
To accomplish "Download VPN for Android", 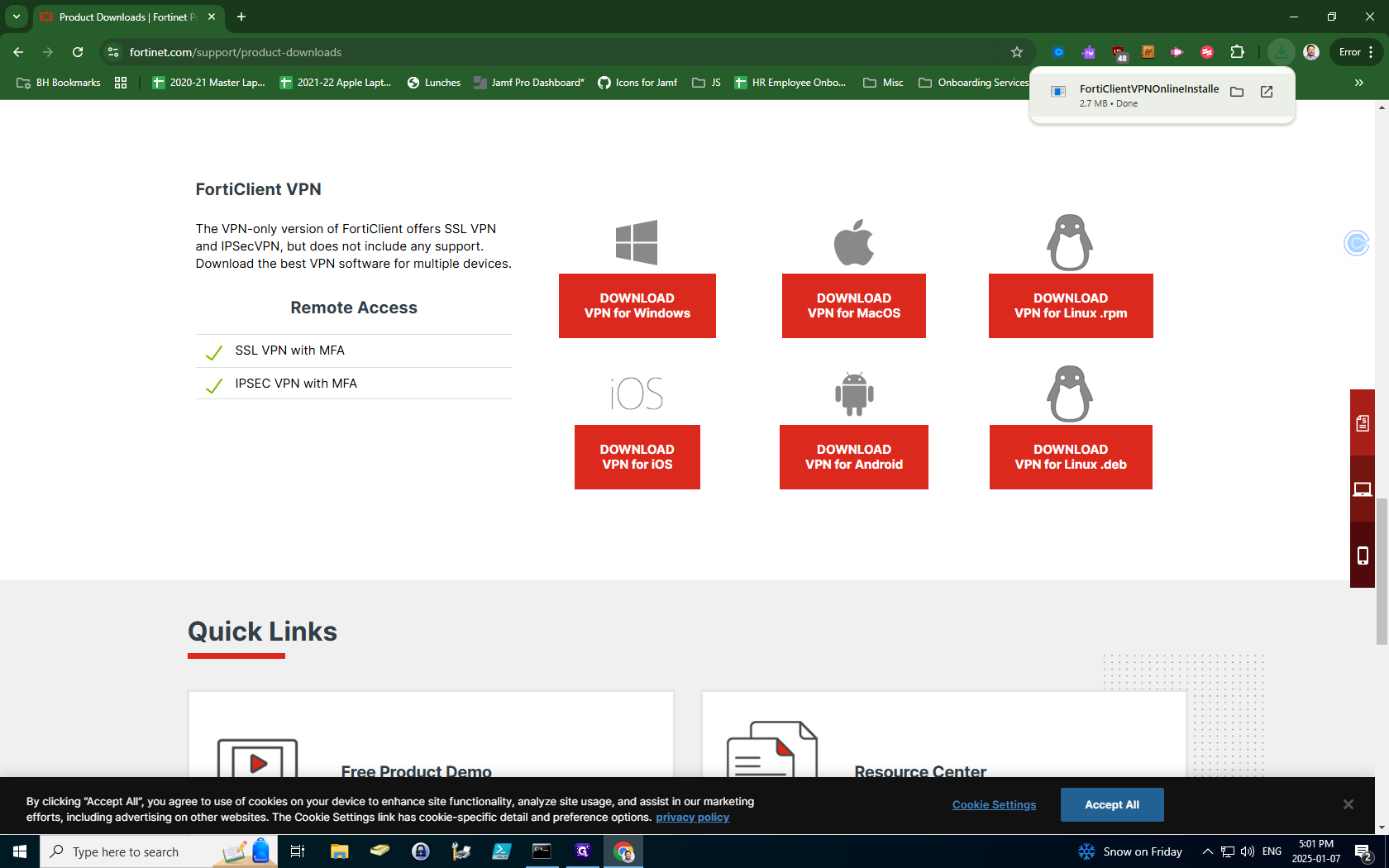I will 854,457.
